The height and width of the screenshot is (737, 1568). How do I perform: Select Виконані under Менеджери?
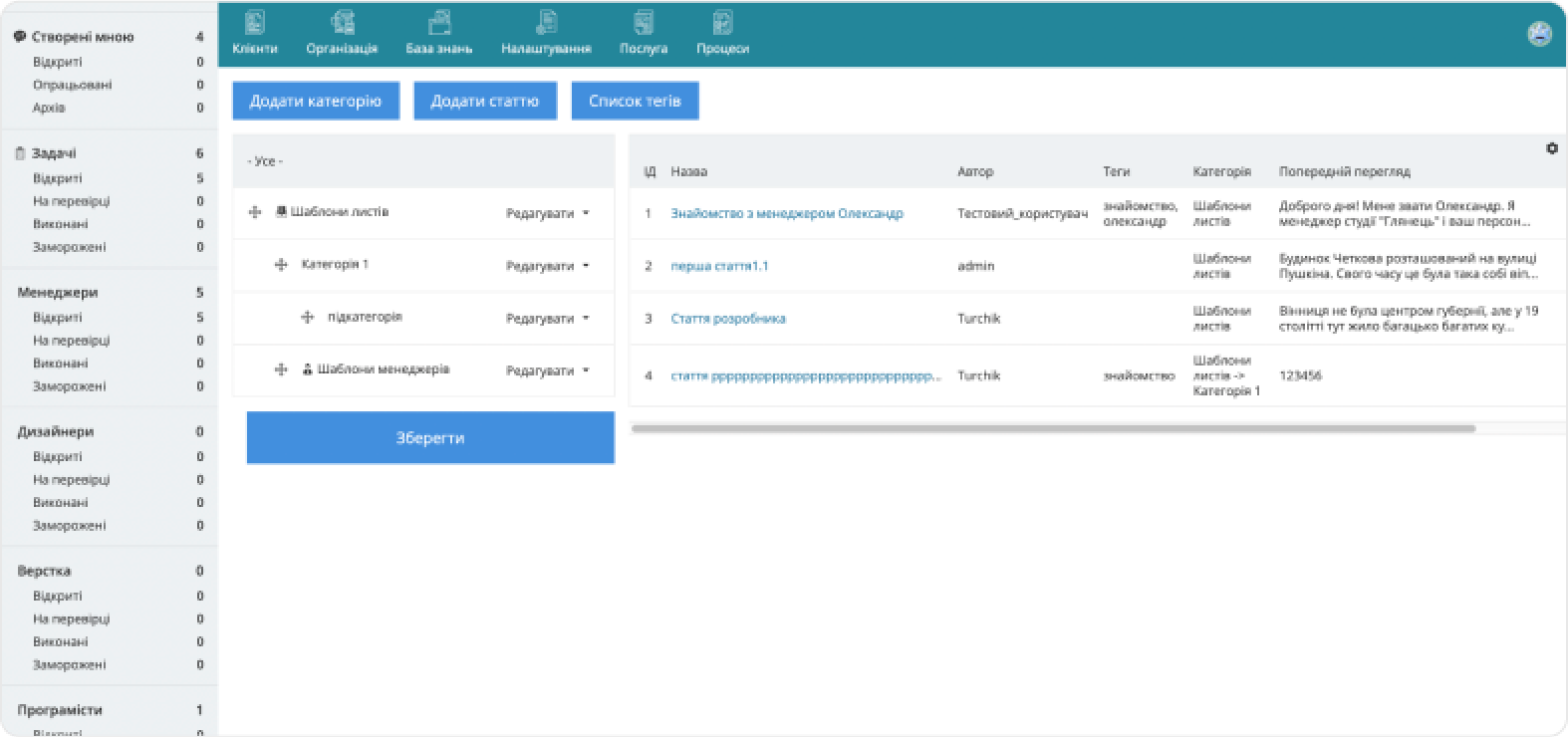(x=61, y=364)
